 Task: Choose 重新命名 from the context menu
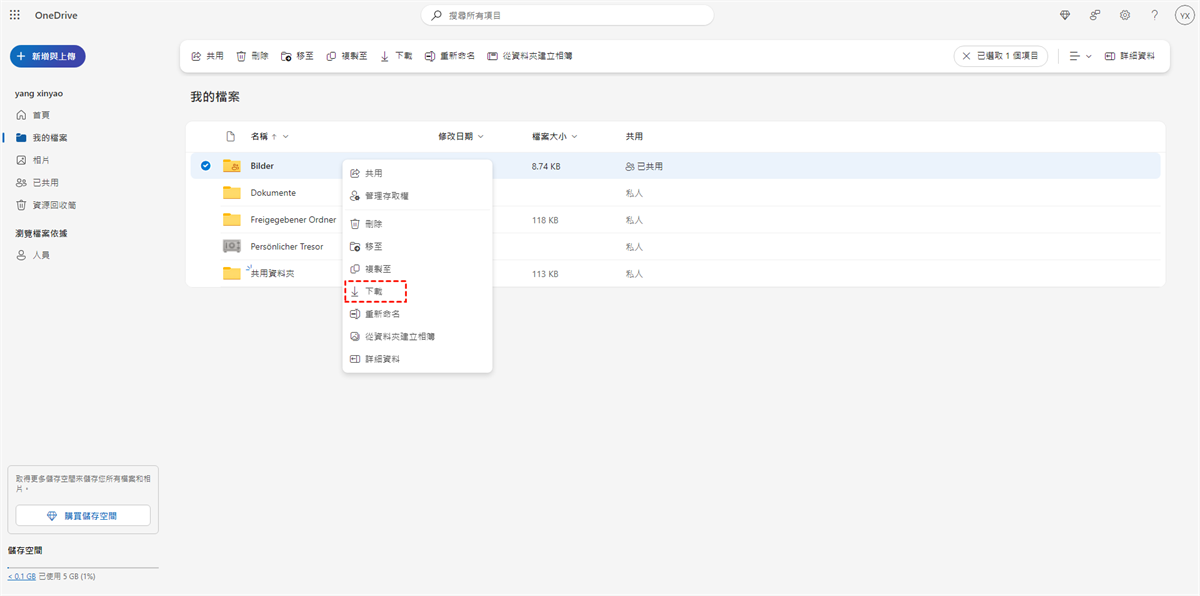coord(382,314)
